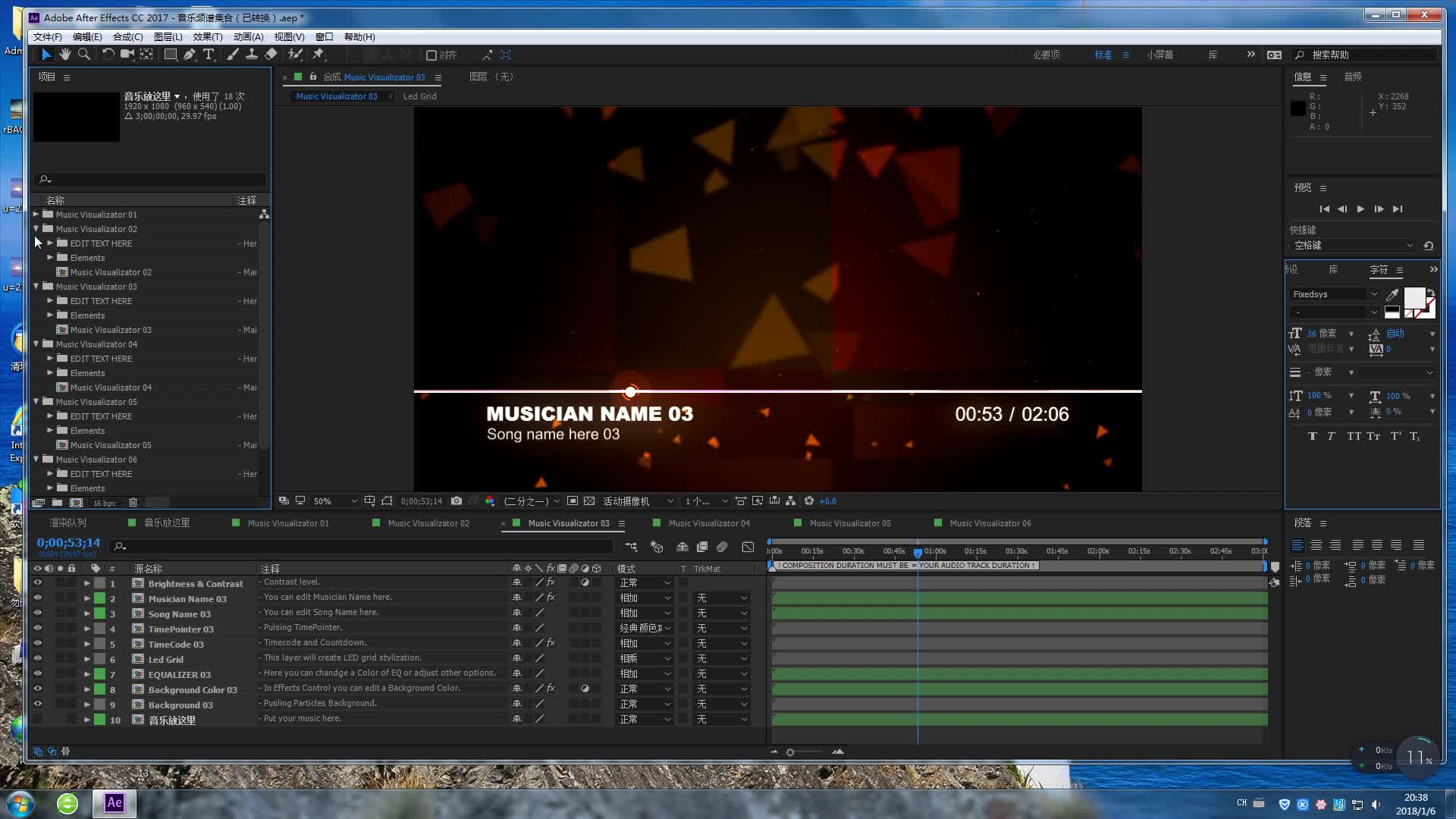Switch to Music Visualizator 04 timeline tab
The width and height of the screenshot is (1456, 819).
(708, 523)
